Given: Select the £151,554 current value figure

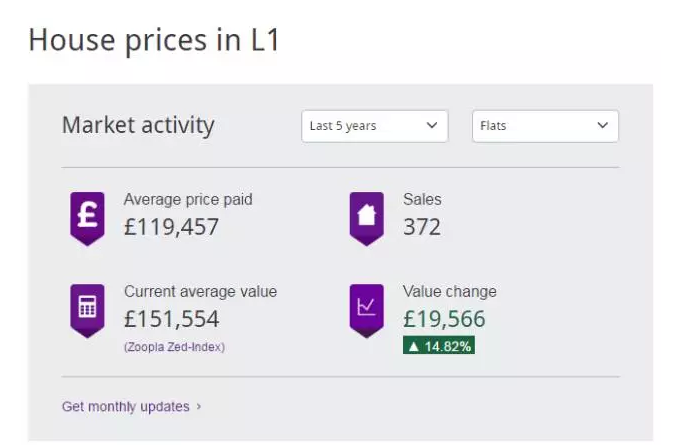Looking at the screenshot, I should [172, 319].
